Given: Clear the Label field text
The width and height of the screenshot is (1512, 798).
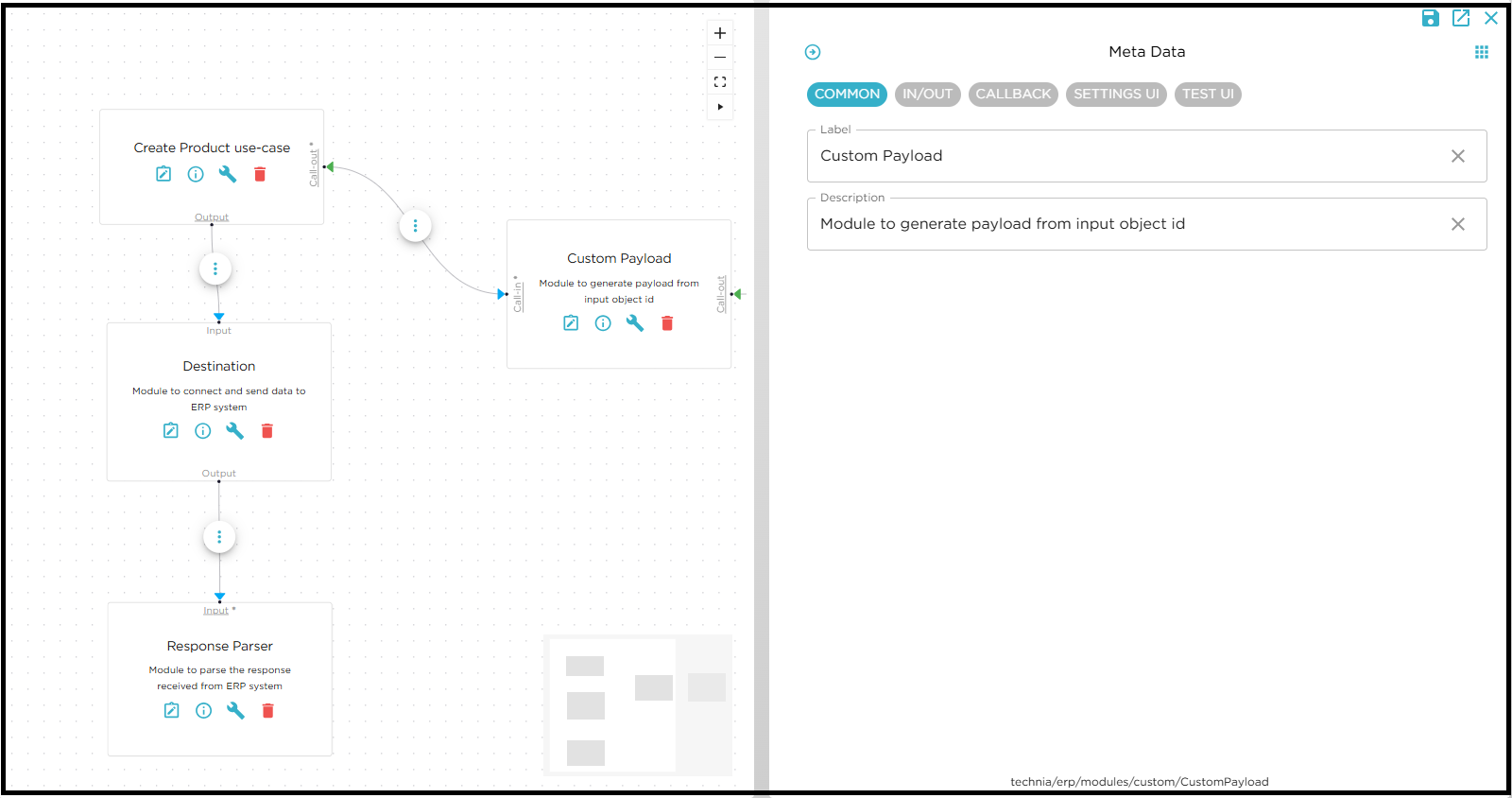Looking at the screenshot, I should click(x=1457, y=156).
